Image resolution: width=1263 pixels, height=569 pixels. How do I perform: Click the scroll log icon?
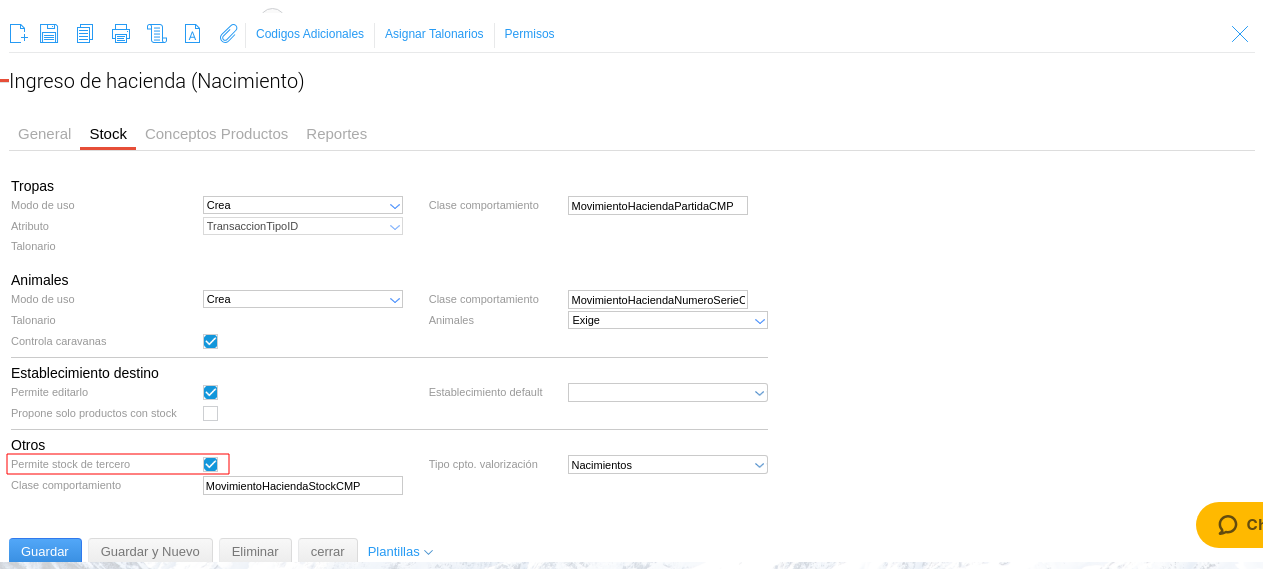click(157, 34)
